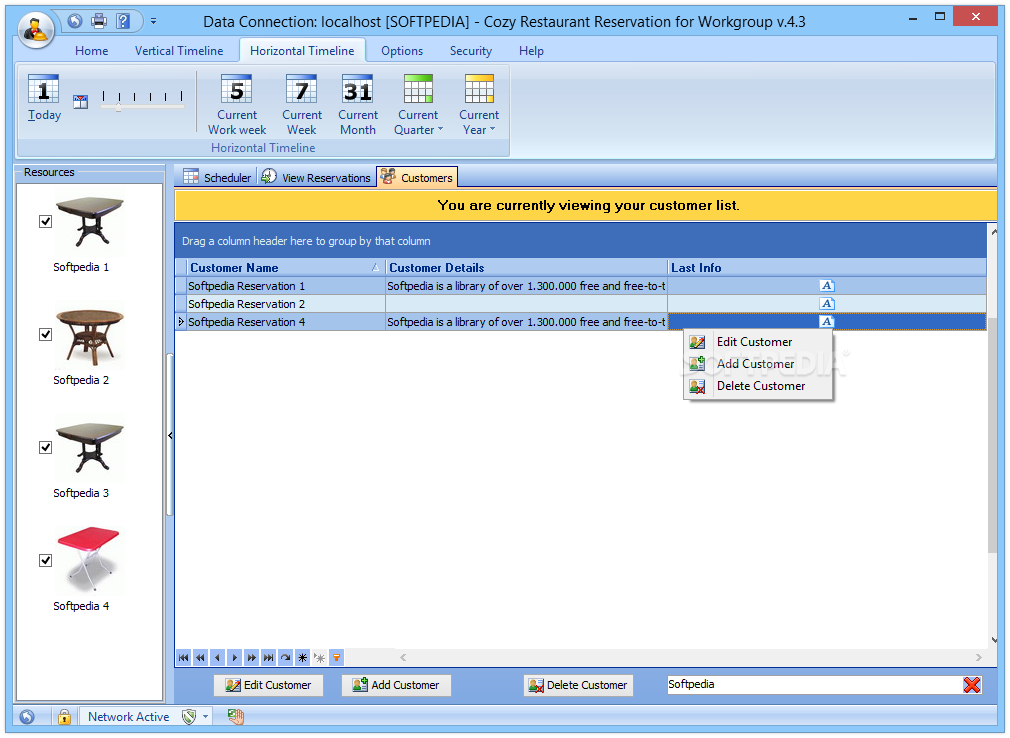Choose Delete Customer from the context menu
Screen dimensions: 1010x738
pyautogui.click(x=758, y=386)
